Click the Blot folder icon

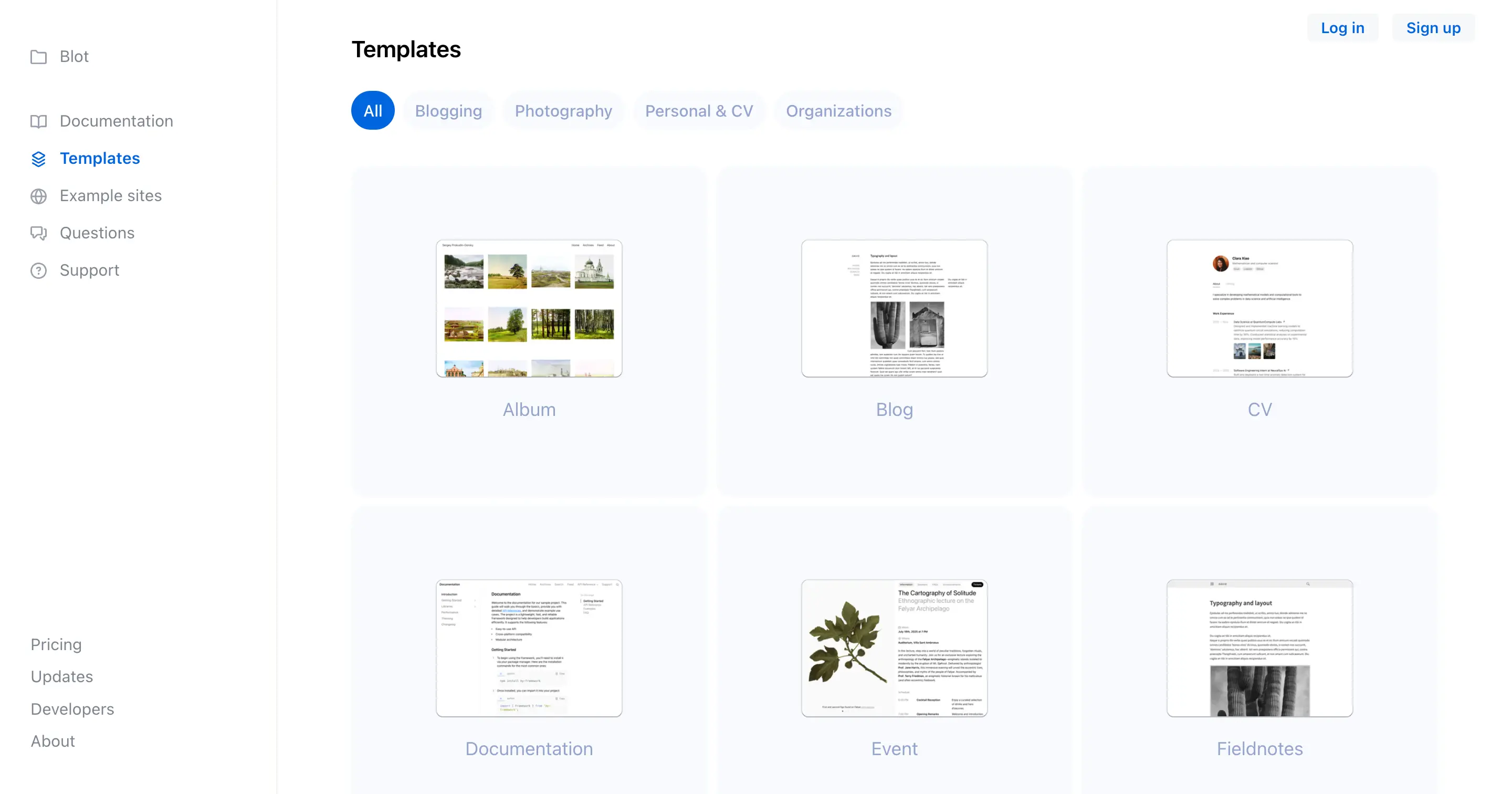pos(39,57)
